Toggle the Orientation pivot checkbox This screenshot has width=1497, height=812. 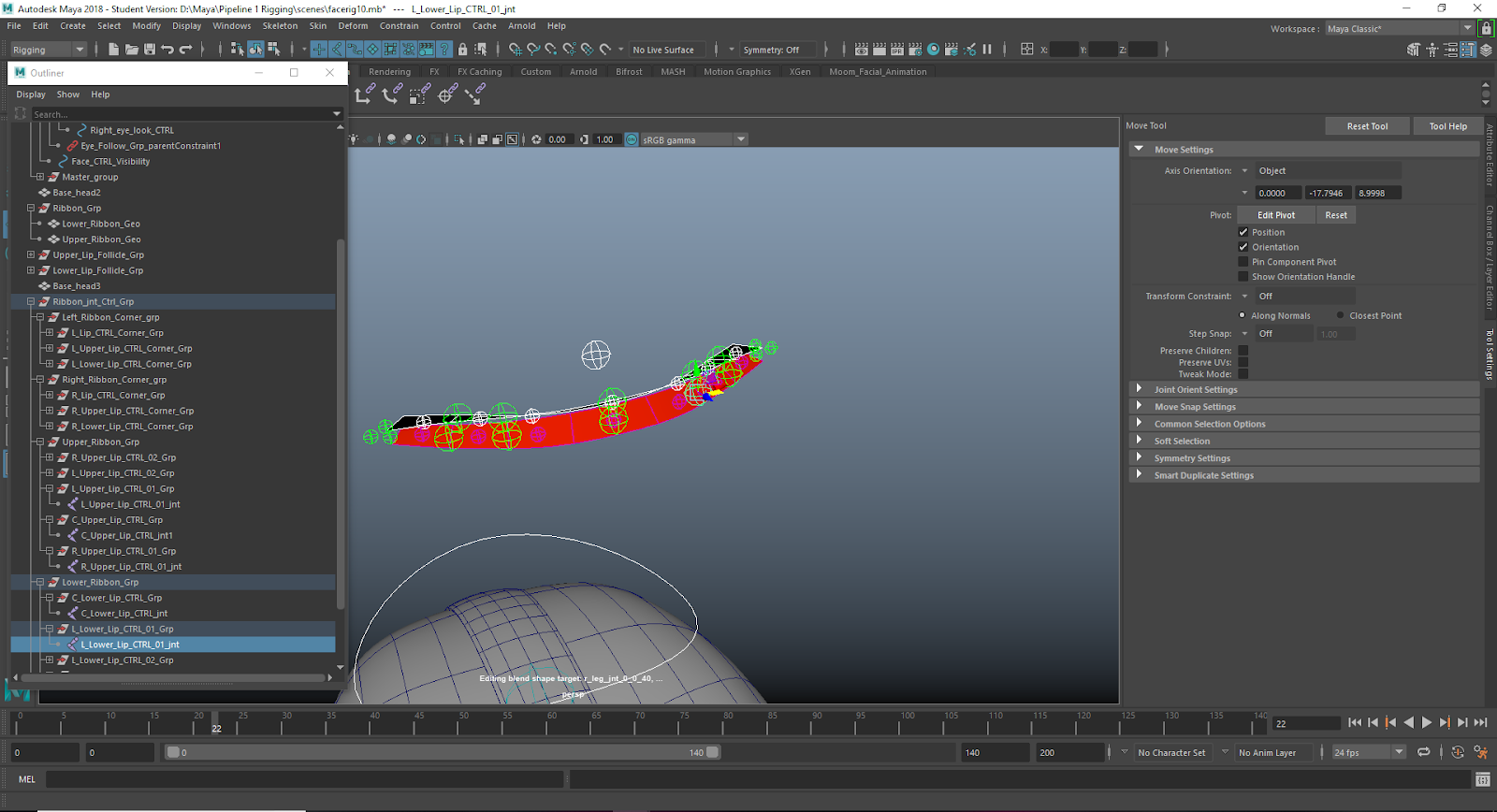click(x=1243, y=247)
